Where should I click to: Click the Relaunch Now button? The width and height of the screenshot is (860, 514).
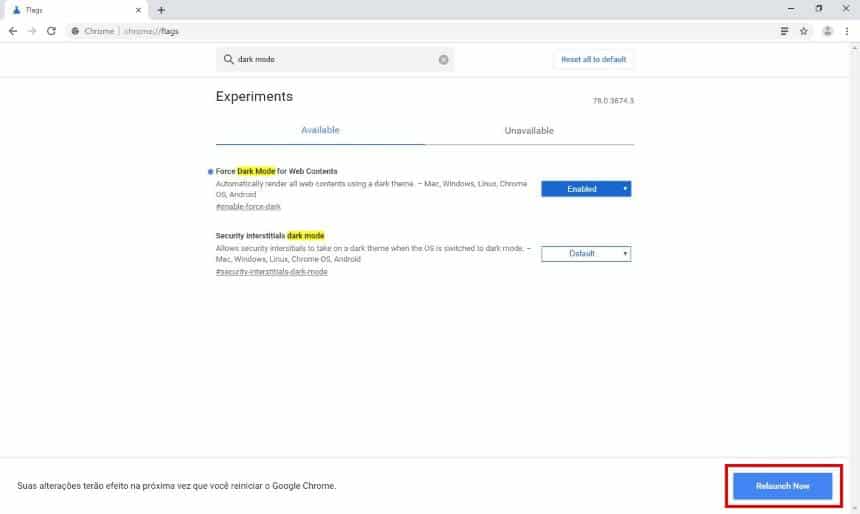pyautogui.click(x=783, y=486)
